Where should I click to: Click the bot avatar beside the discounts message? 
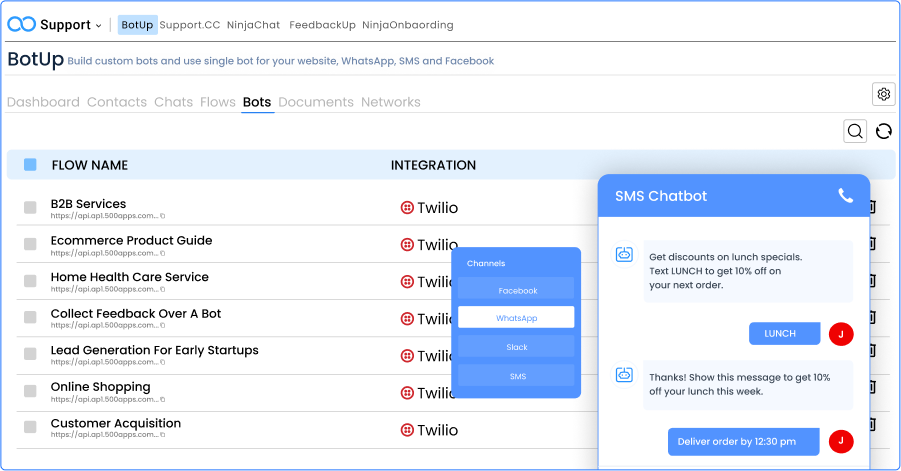(624, 254)
